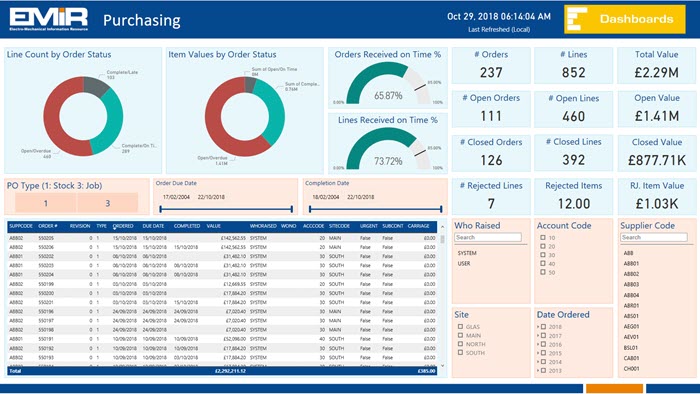The width and height of the screenshot is (700, 394).
Task: Sort table by ORDER # column header
Action: coord(48,226)
